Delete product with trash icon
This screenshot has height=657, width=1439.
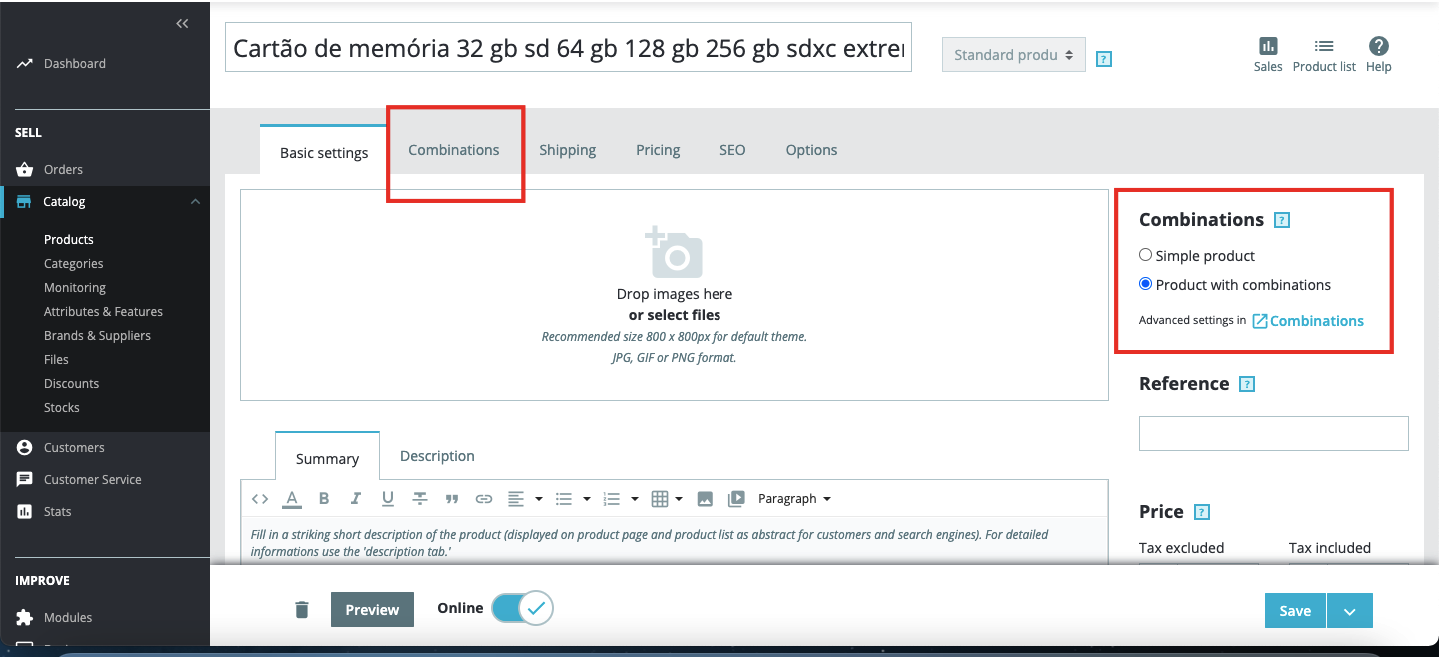[x=302, y=609]
